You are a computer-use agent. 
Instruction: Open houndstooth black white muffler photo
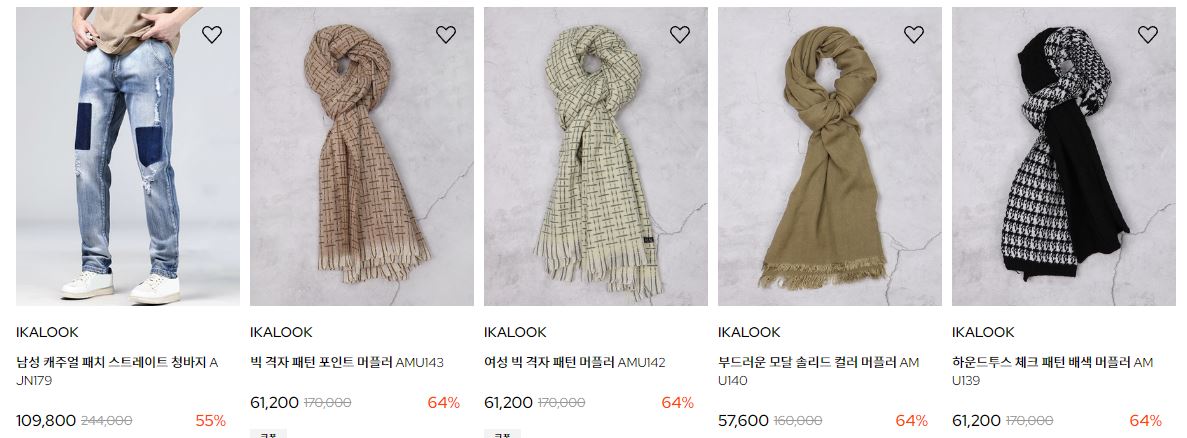coord(1064,157)
